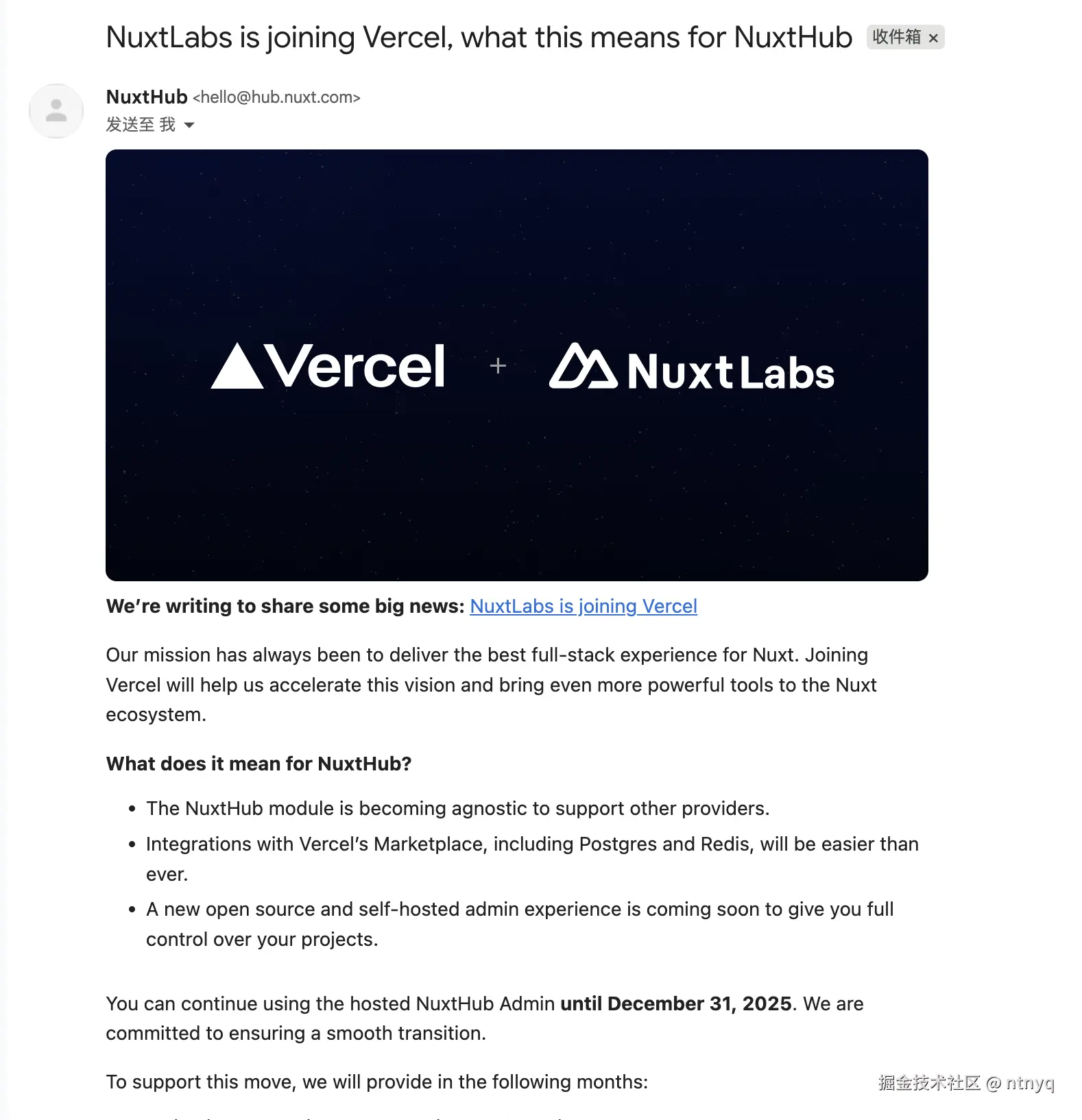Viewport: 1082px width, 1120px height.
Task: Click the bullet about NuxtHub module becoming agnostic
Action: pyautogui.click(x=457, y=809)
